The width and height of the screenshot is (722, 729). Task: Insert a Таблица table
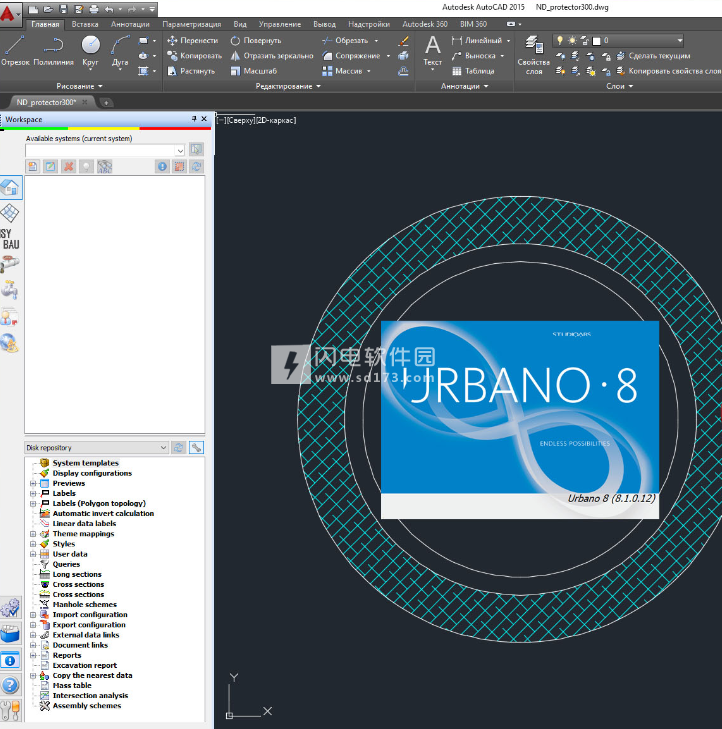coord(473,71)
